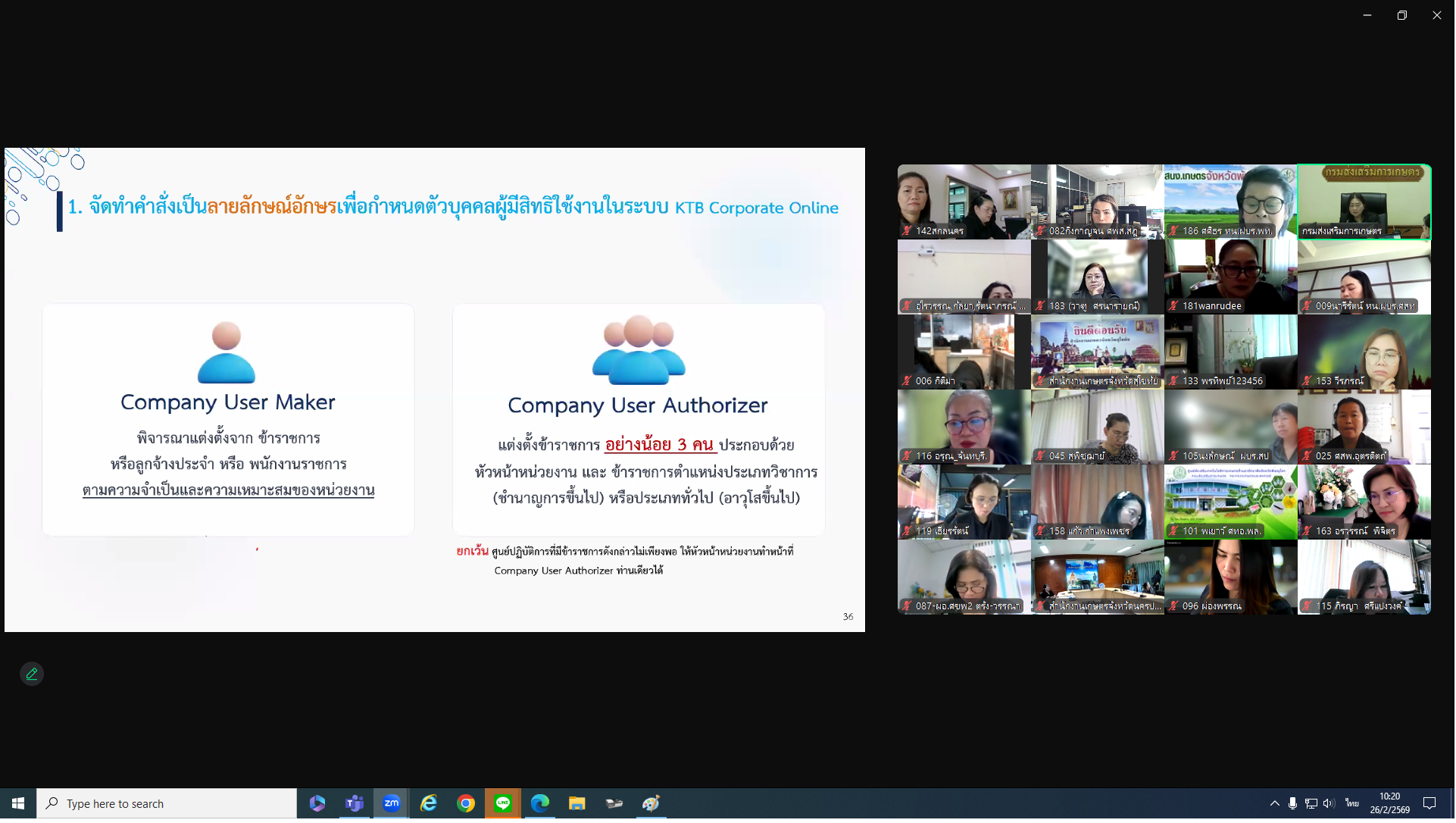Select participant video 087

(964, 577)
